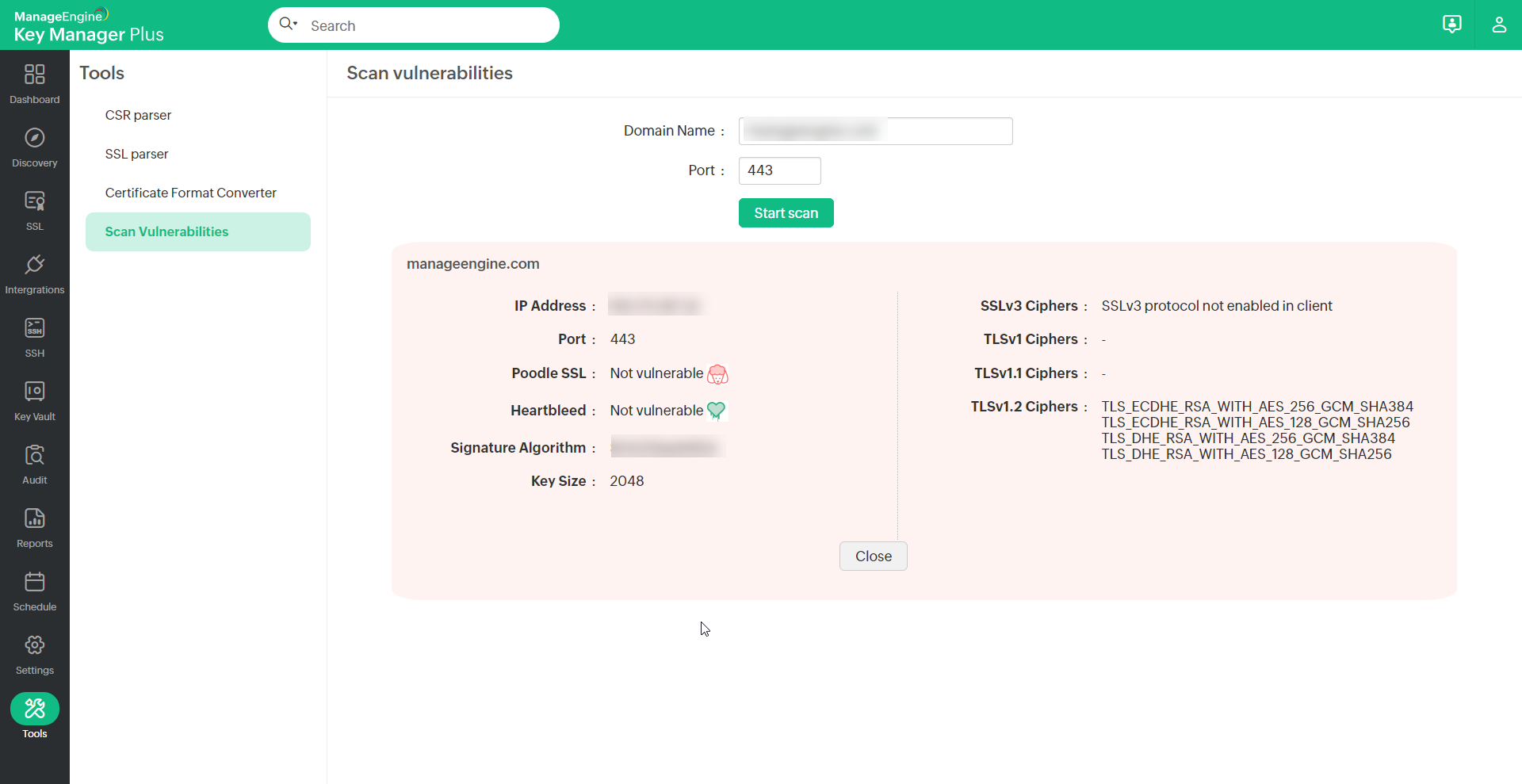Focus the Domain Name field
1522x784 pixels.
[x=876, y=131]
